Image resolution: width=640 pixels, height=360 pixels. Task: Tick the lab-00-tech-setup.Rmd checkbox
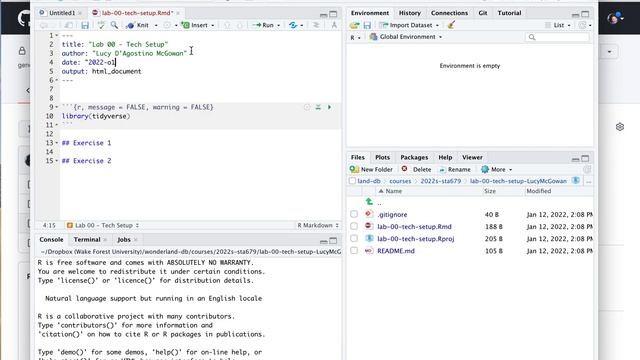click(354, 226)
